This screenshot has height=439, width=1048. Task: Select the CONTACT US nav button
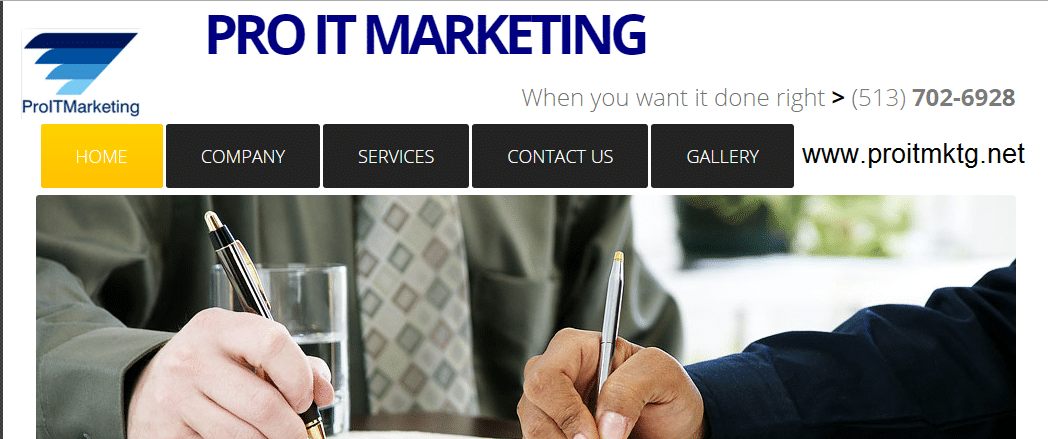[559, 156]
